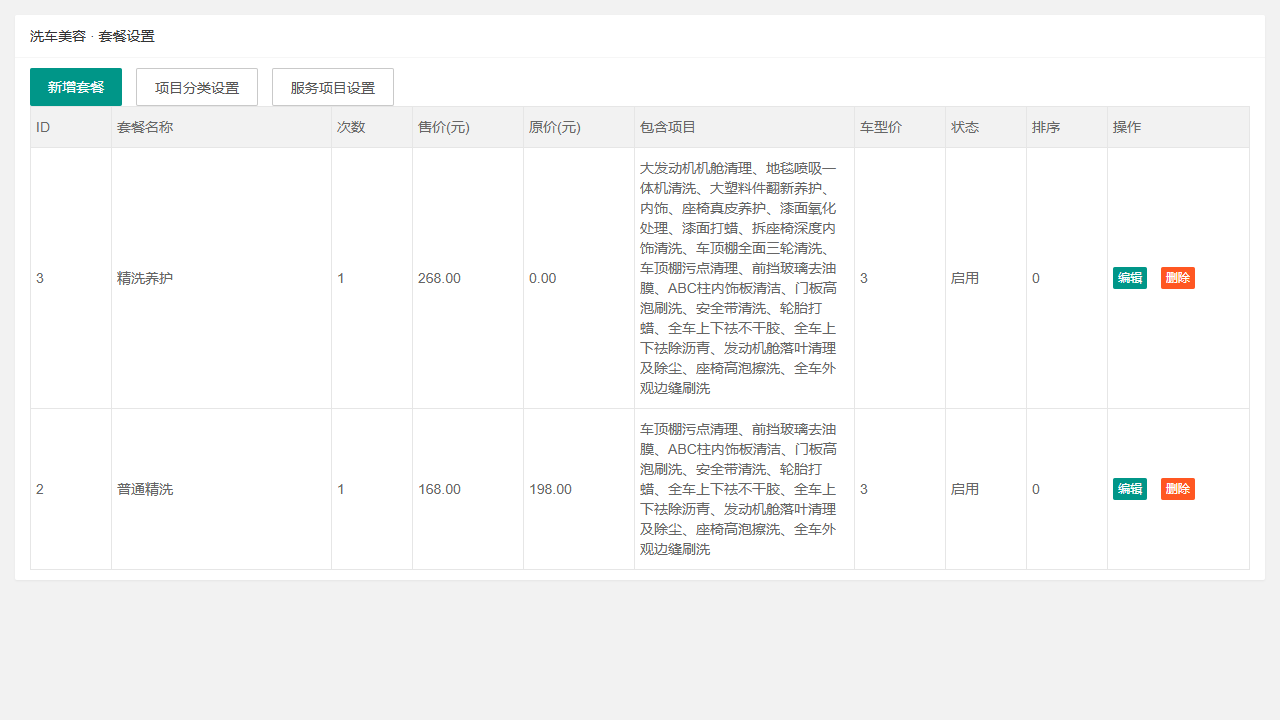Click the 套餐名称 column header
This screenshot has height=720, width=1280.
click(221, 127)
